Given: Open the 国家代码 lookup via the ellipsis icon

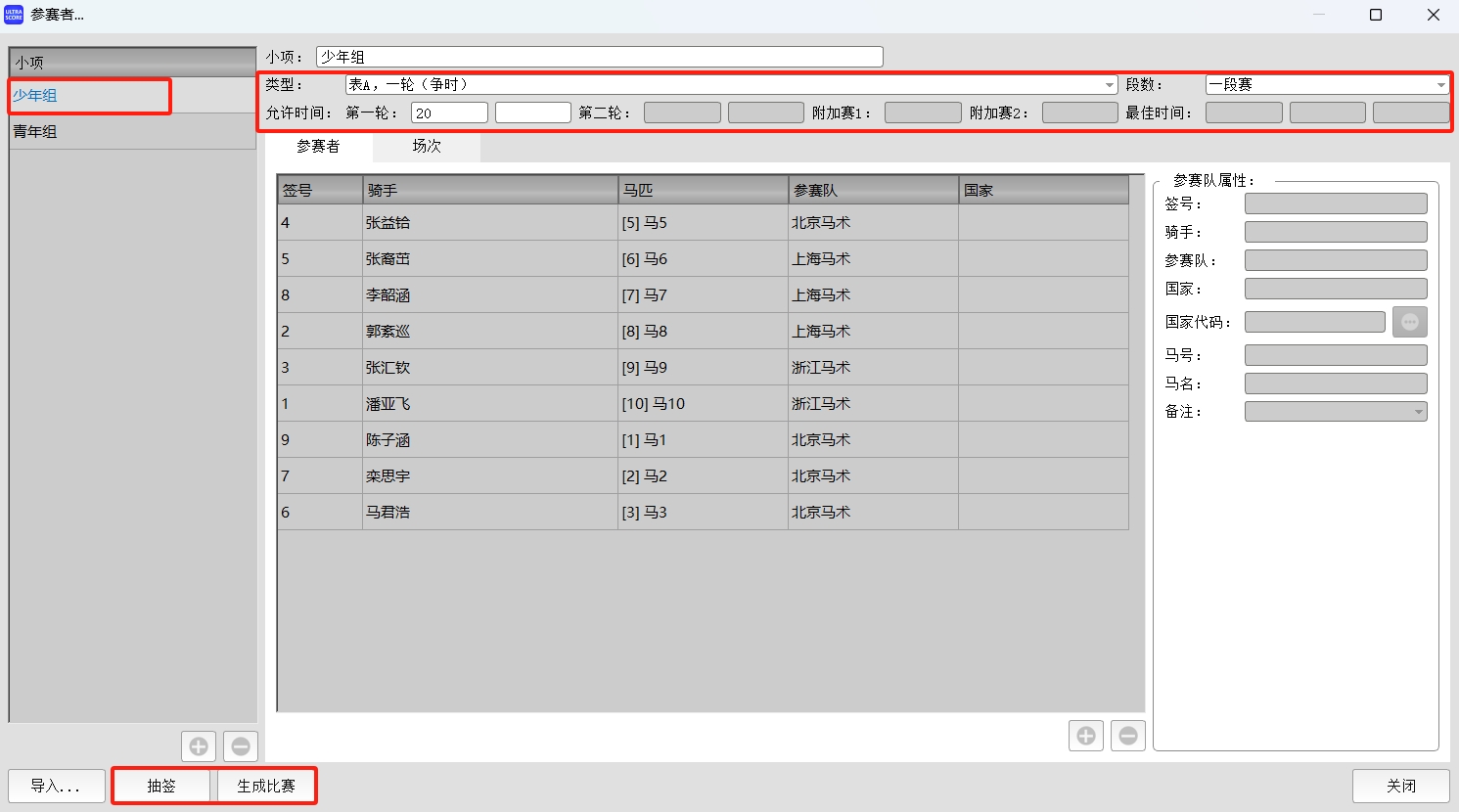Looking at the screenshot, I should click(x=1409, y=321).
